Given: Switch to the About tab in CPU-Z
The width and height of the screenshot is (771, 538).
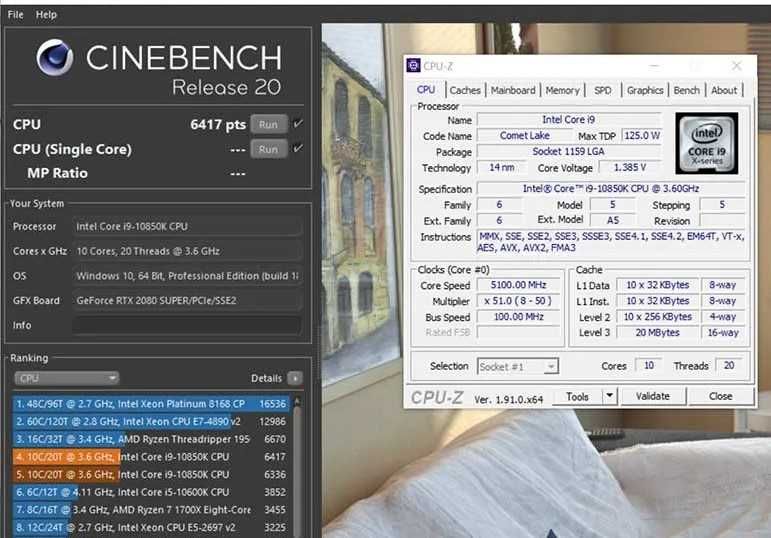Looking at the screenshot, I should (724, 90).
